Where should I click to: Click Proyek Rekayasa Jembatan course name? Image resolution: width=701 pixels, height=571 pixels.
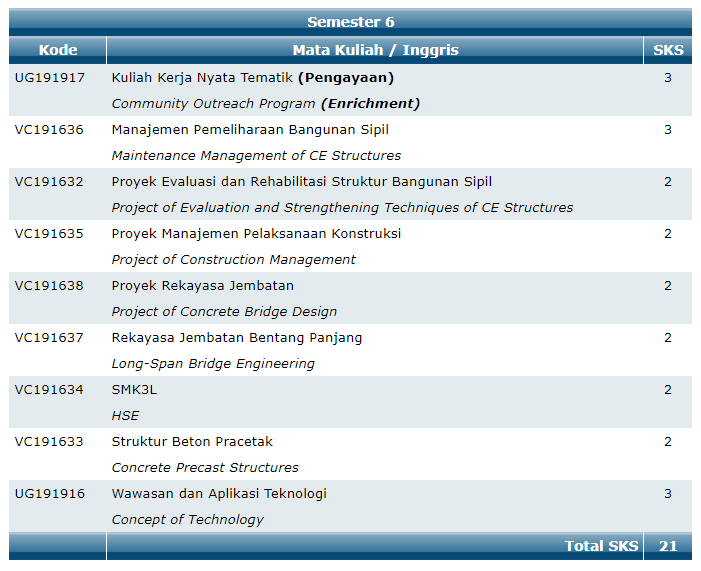(x=203, y=286)
